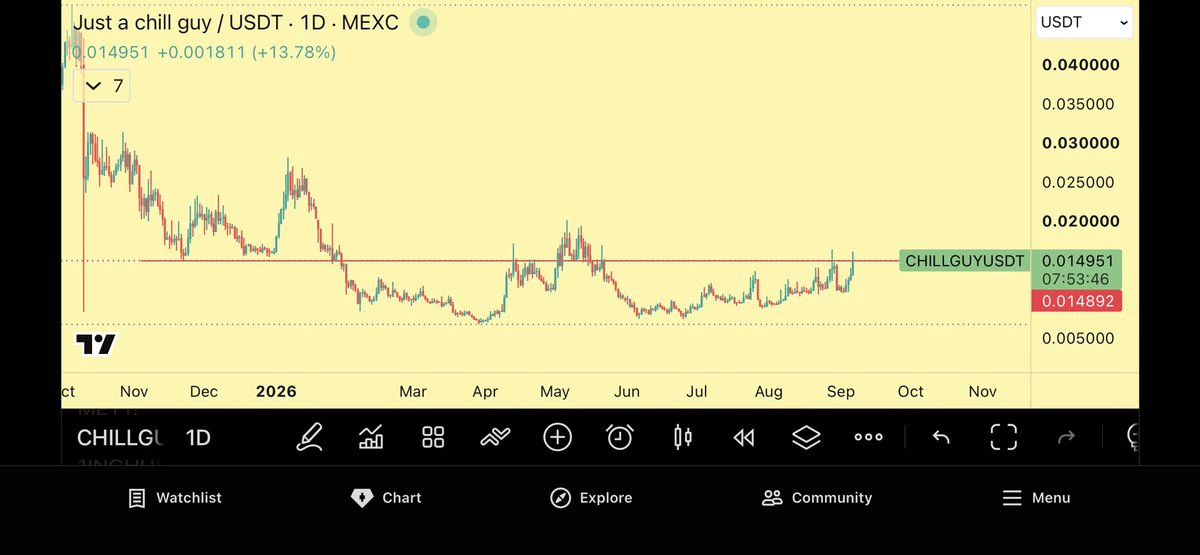Click the 0.005000 price axis label
This screenshot has height=555, width=1200.
[1080, 338]
